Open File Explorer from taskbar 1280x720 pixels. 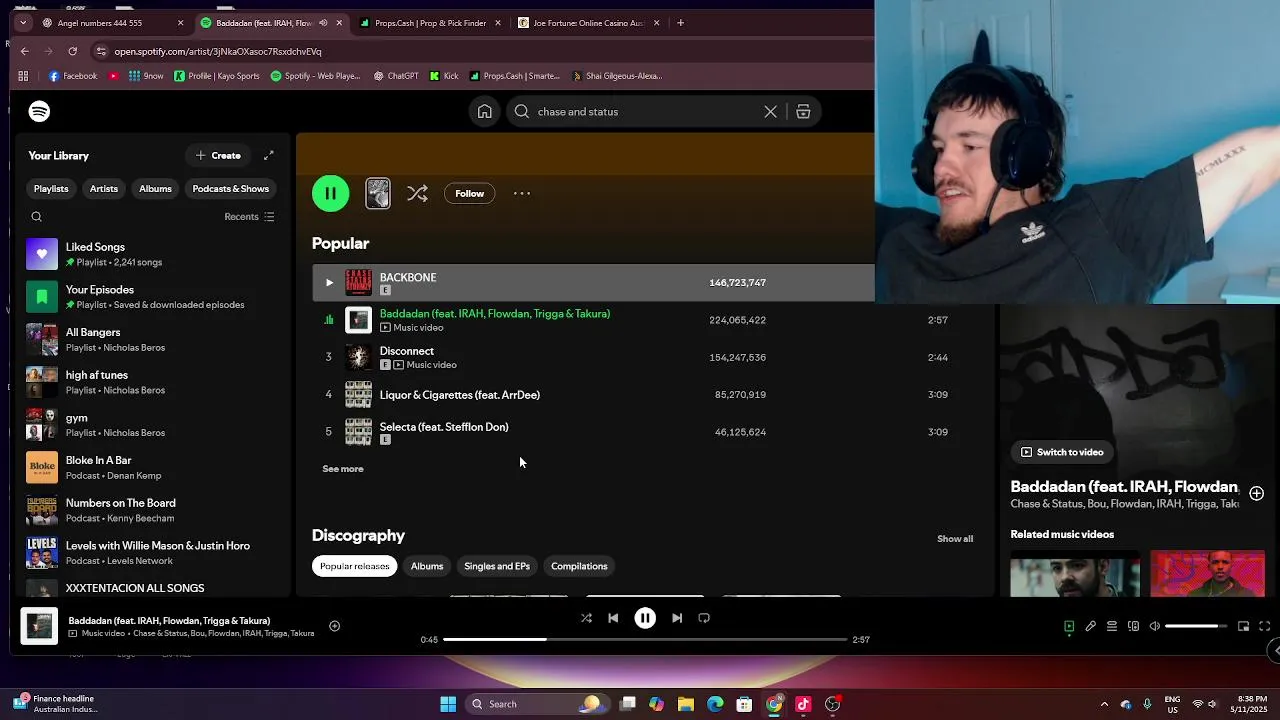pos(685,704)
